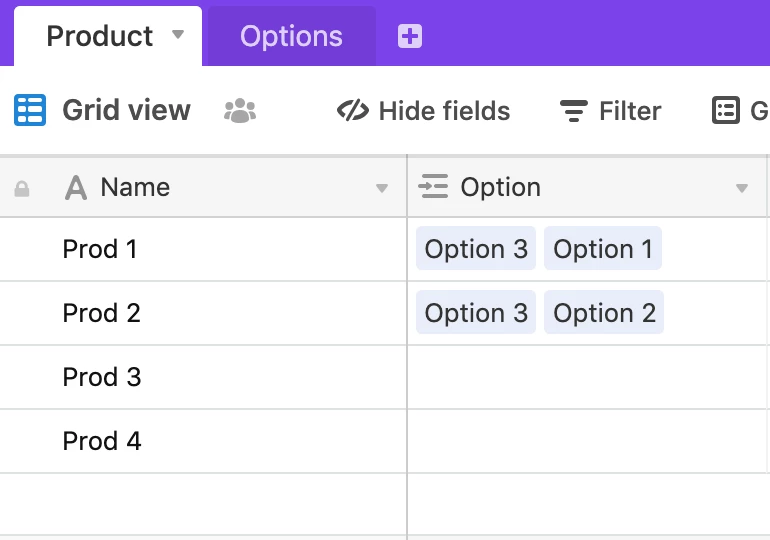
Task: Click the Hide fields eye-slash icon
Action: point(353,111)
